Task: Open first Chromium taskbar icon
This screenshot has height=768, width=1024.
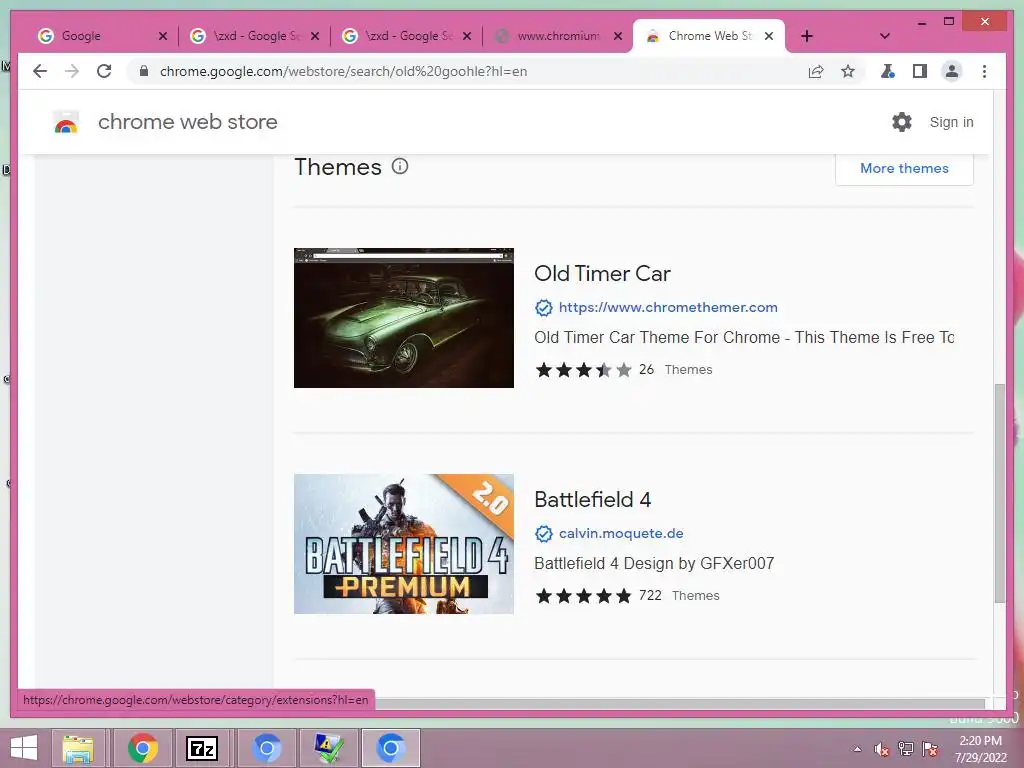Action: 266,748
